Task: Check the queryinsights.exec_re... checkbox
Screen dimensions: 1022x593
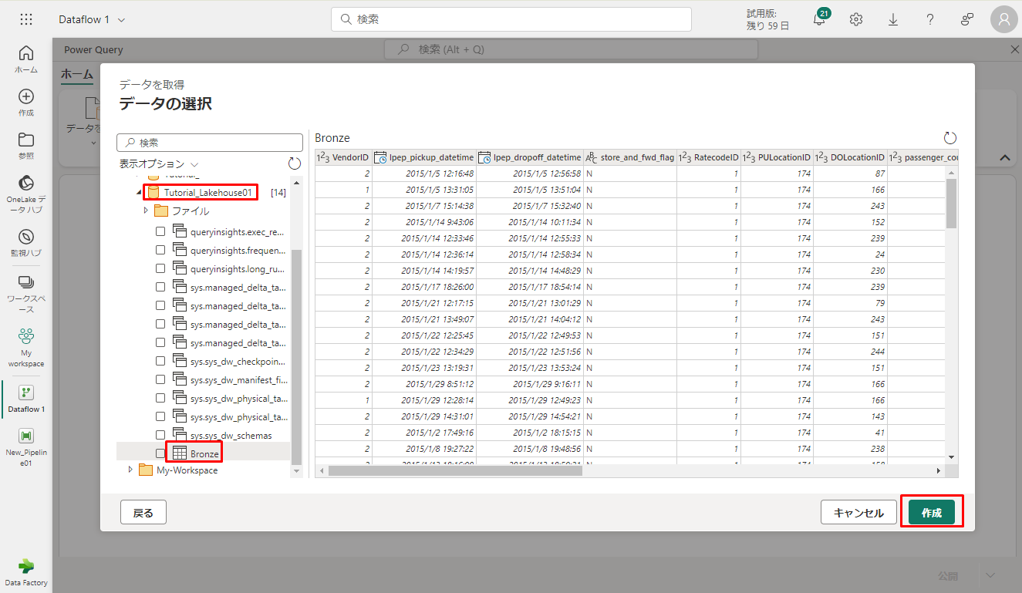Action: click(x=160, y=231)
